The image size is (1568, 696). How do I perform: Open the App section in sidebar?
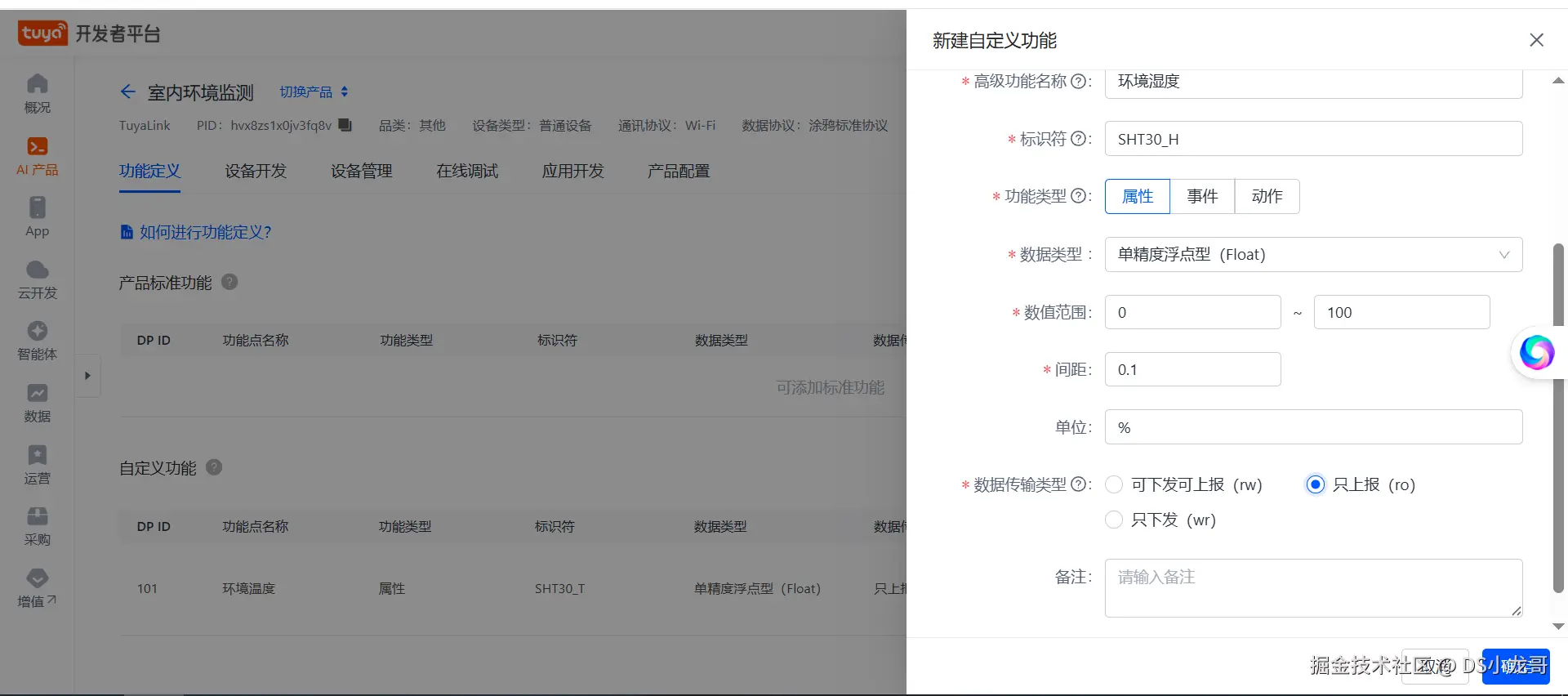(x=38, y=217)
